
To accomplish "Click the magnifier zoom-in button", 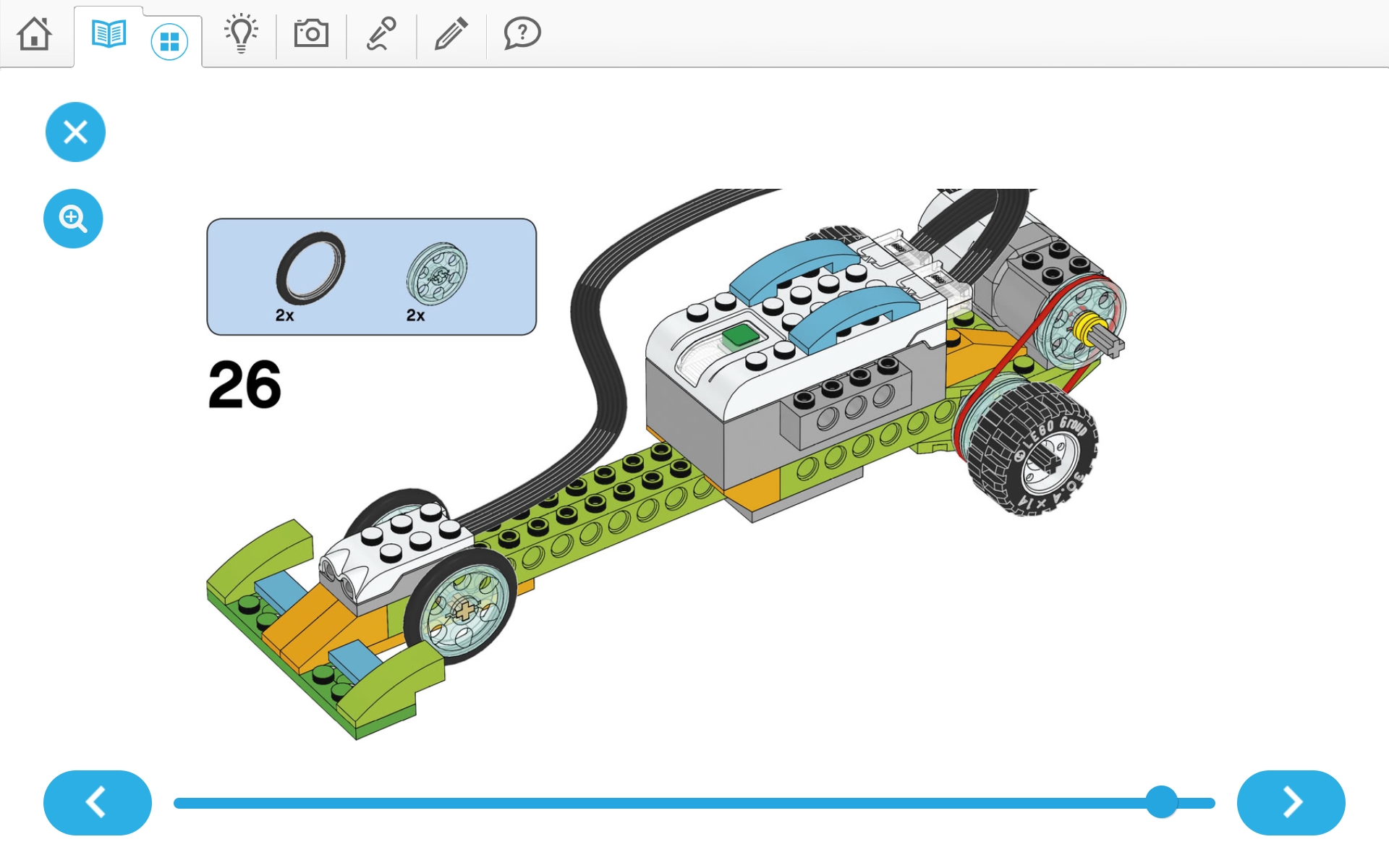I will 73,218.
